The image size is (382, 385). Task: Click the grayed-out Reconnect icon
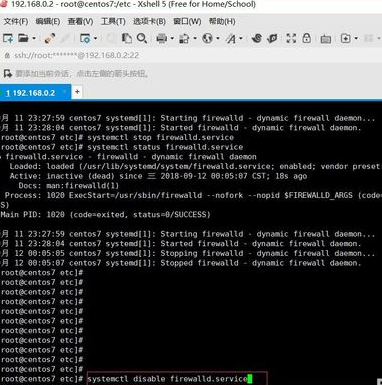(x=65, y=39)
